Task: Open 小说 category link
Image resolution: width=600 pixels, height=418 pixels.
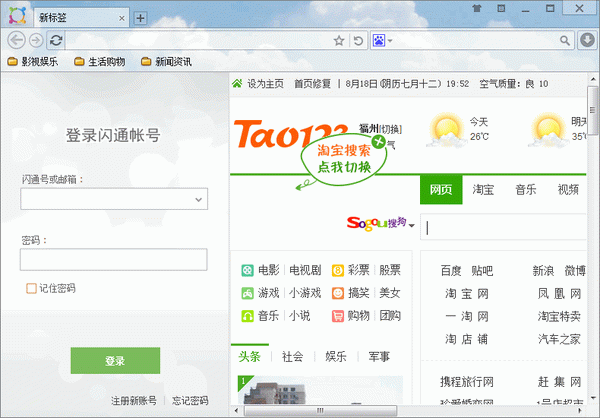Action: coord(300,316)
